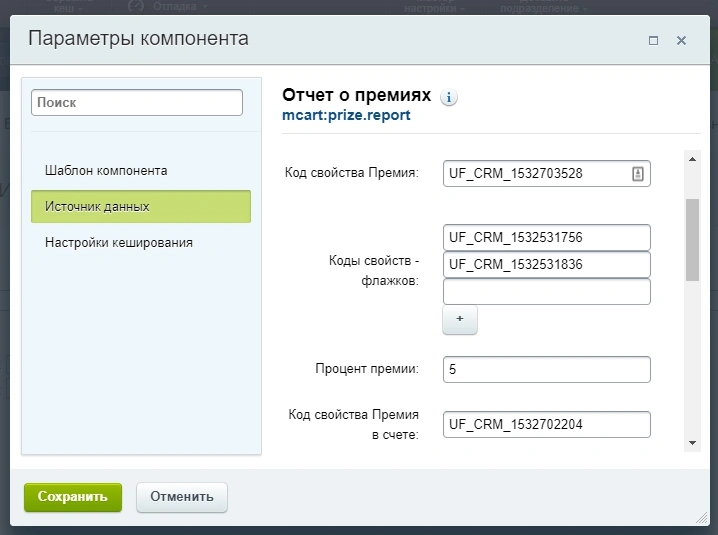Click the Процент премии label
The height and width of the screenshot is (535, 718).
tap(367, 369)
